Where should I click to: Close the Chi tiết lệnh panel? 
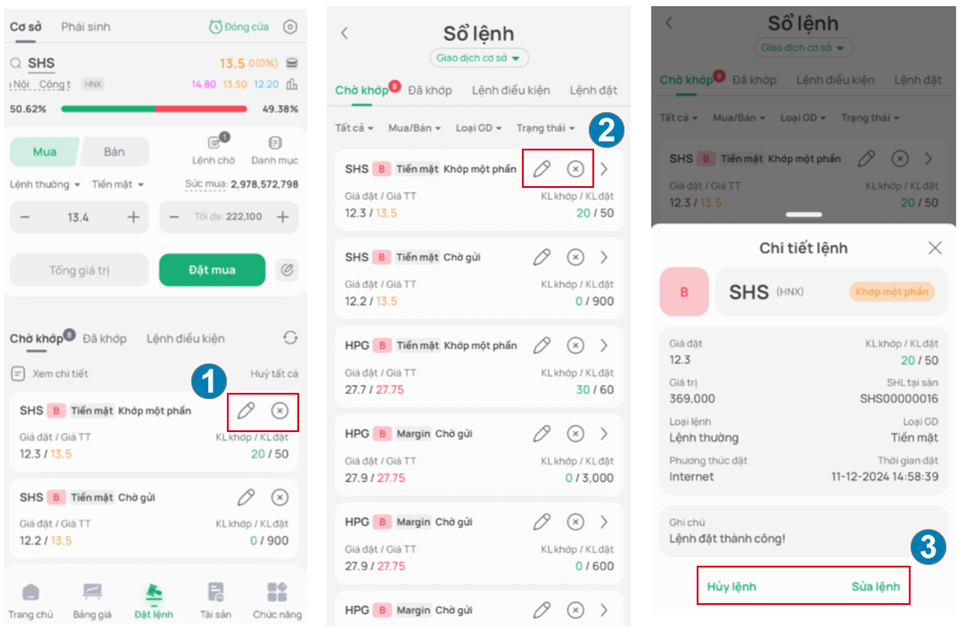[934, 248]
